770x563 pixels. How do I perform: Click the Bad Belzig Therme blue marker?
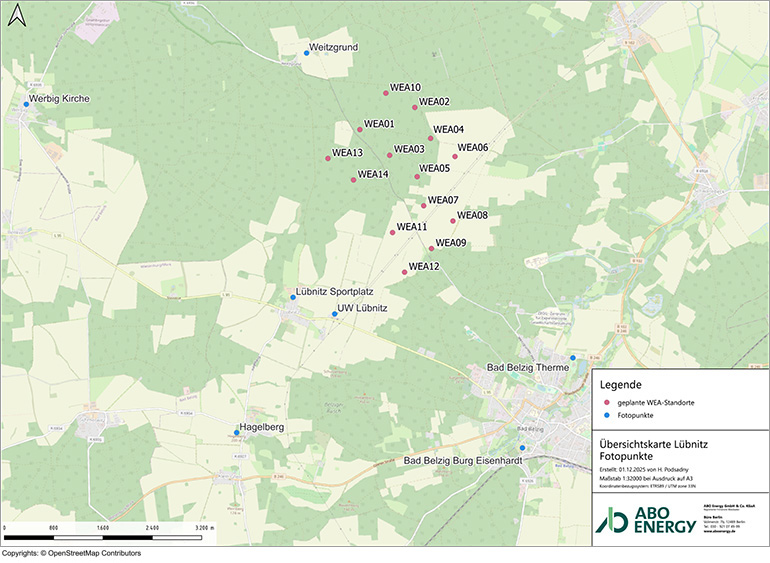573,357
